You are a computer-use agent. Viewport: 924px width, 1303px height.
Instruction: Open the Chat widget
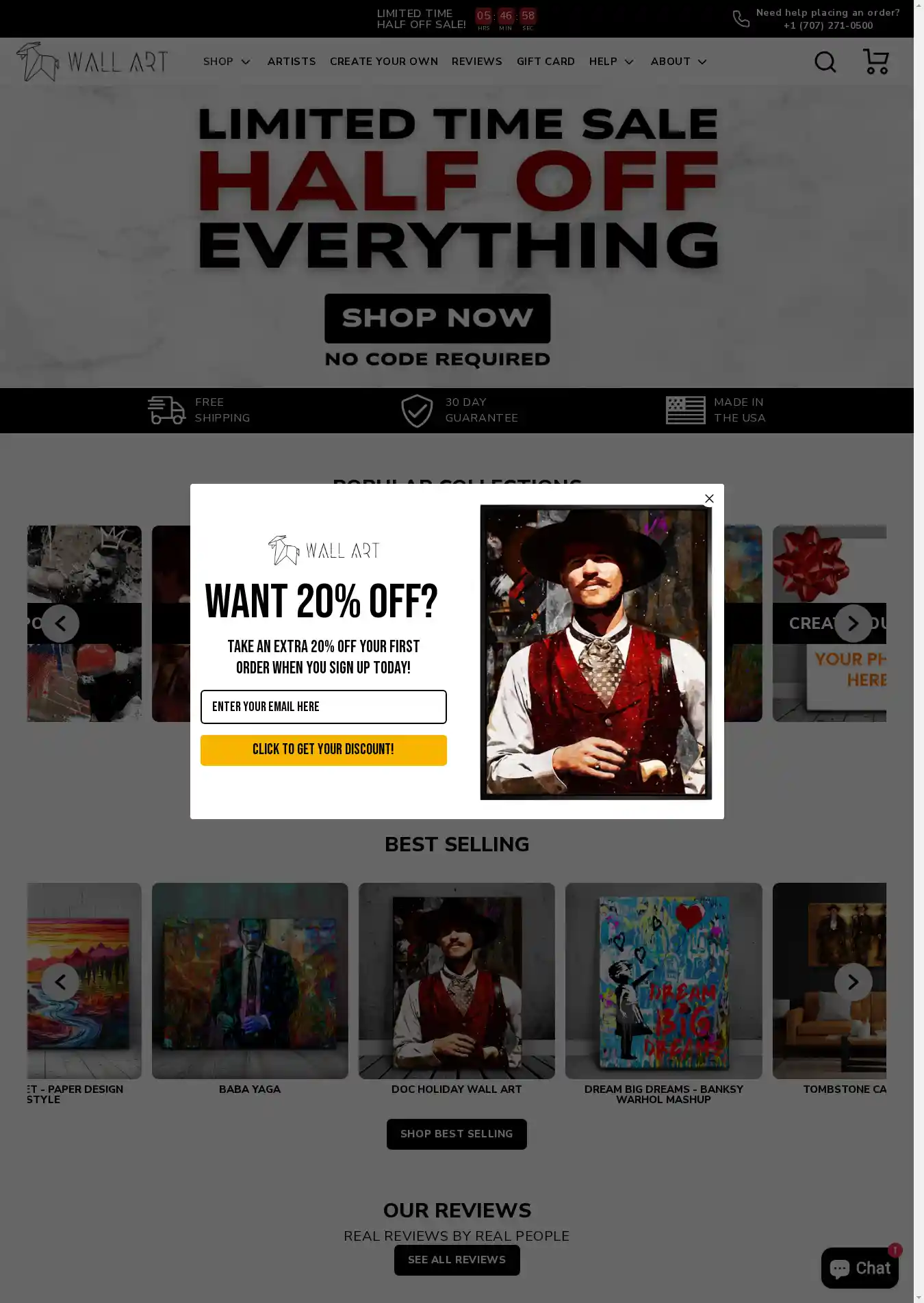point(860,1268)
